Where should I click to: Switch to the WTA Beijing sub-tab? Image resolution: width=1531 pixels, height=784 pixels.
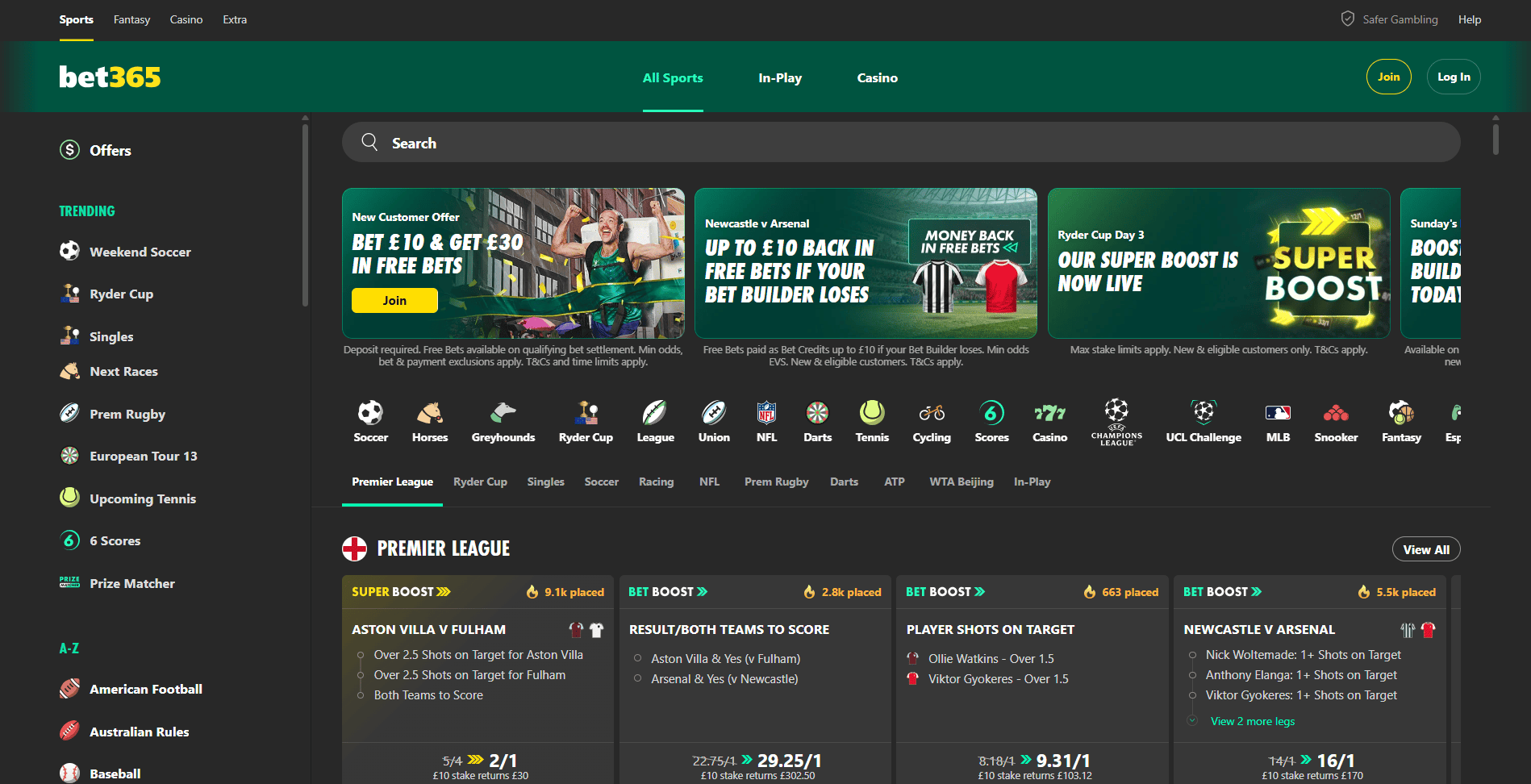click(x=961, y=482)
